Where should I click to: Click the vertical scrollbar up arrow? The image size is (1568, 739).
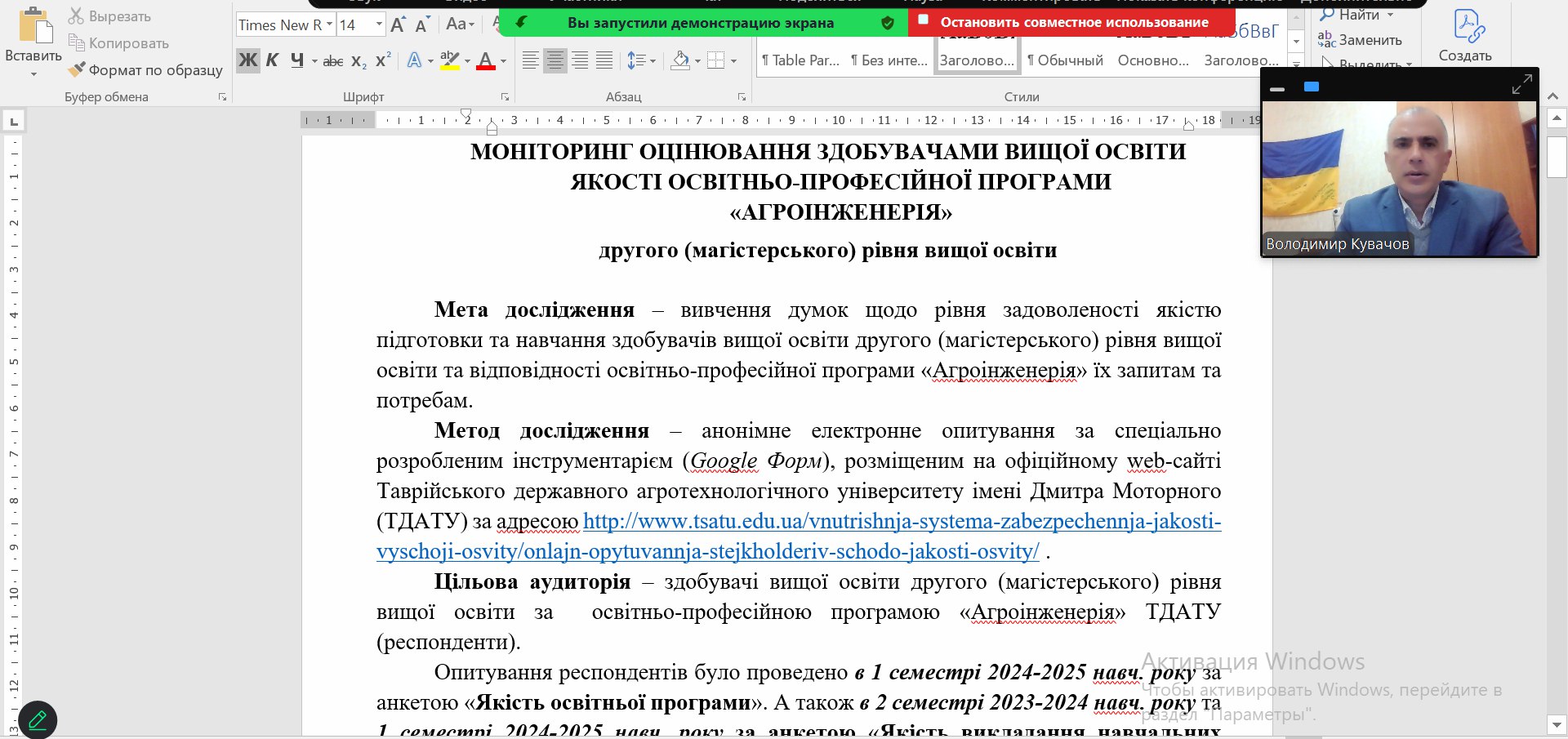(x=1557, y=118)
